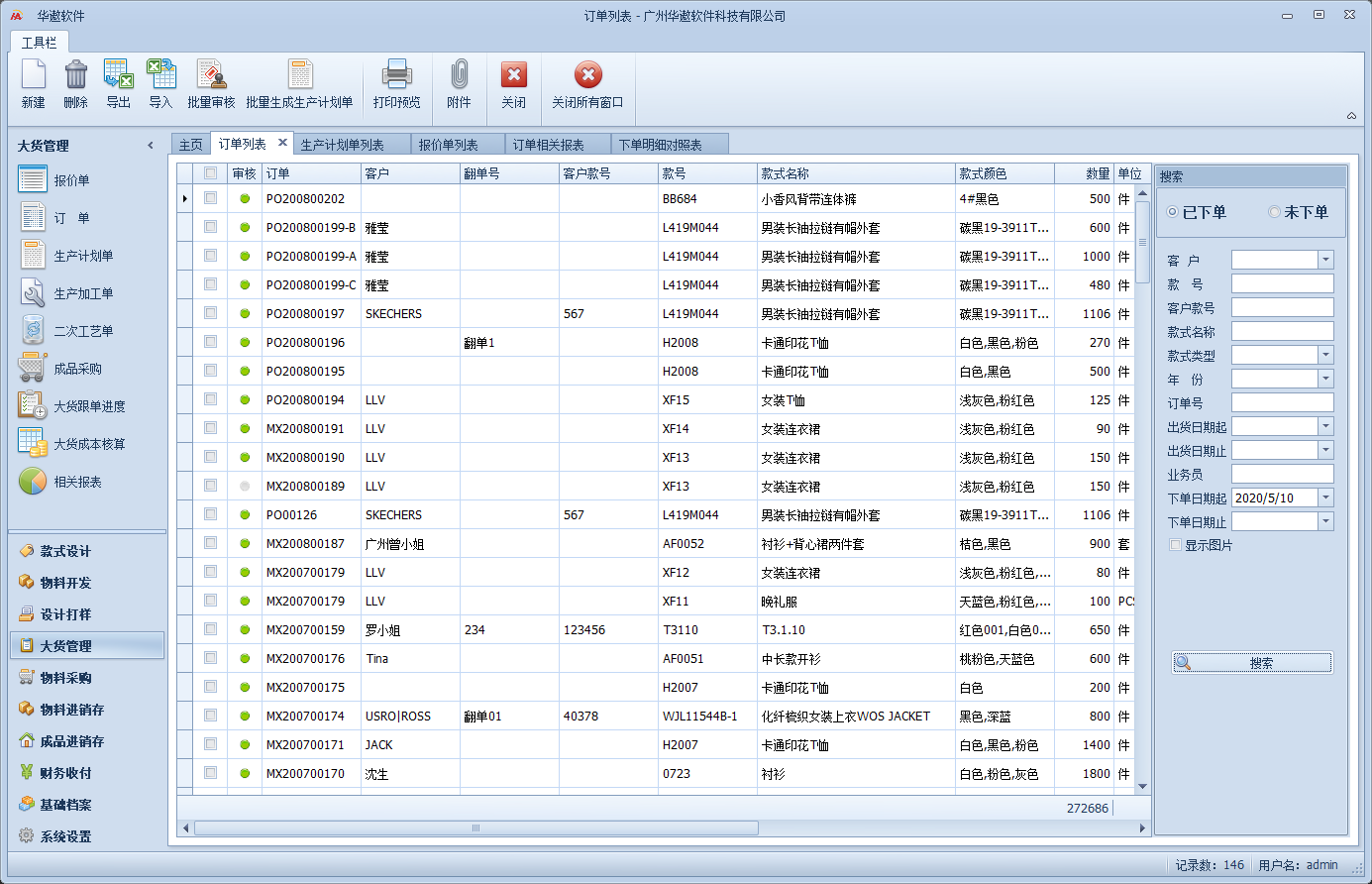
Task: Click the horizontal scrollbar under the table
Action: (475, 828)
